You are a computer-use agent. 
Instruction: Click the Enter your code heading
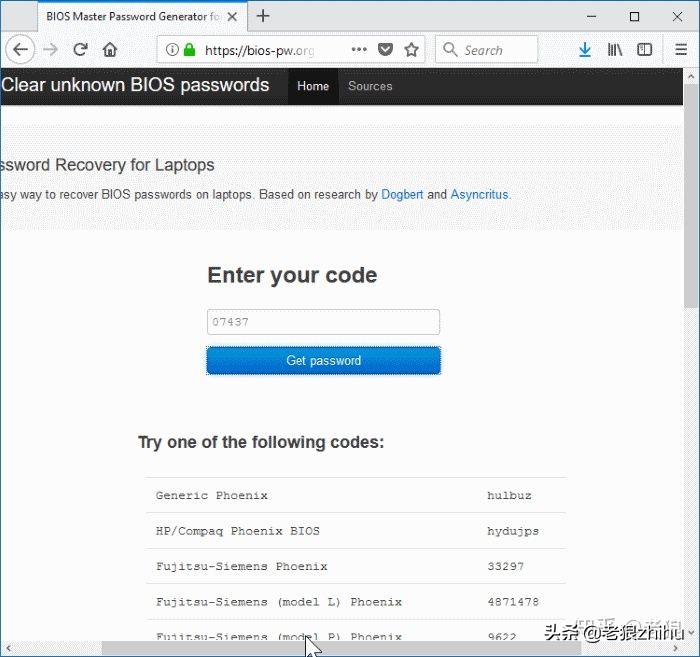292,275
